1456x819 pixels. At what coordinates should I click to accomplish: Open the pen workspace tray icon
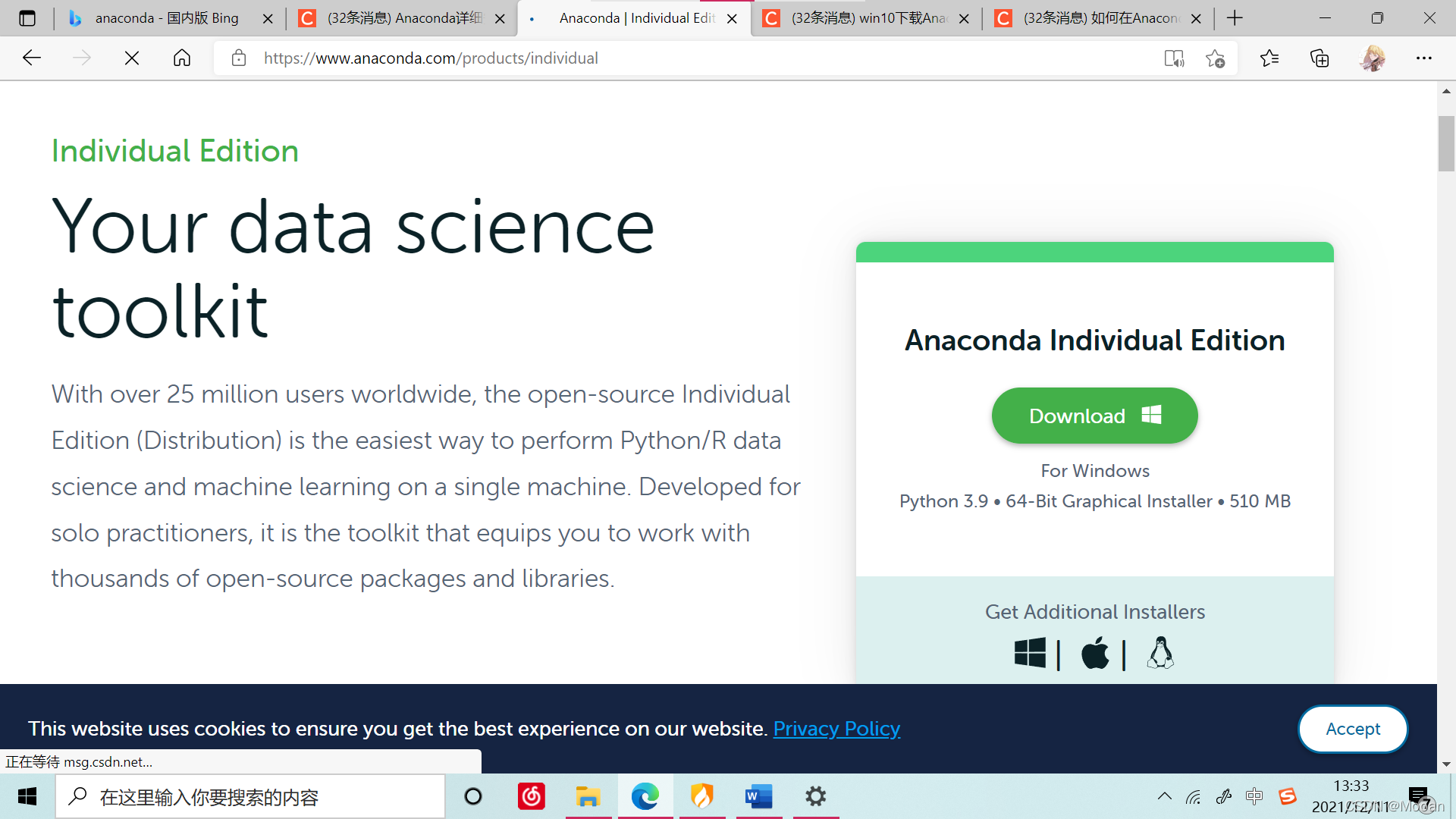pos(1224,796)
